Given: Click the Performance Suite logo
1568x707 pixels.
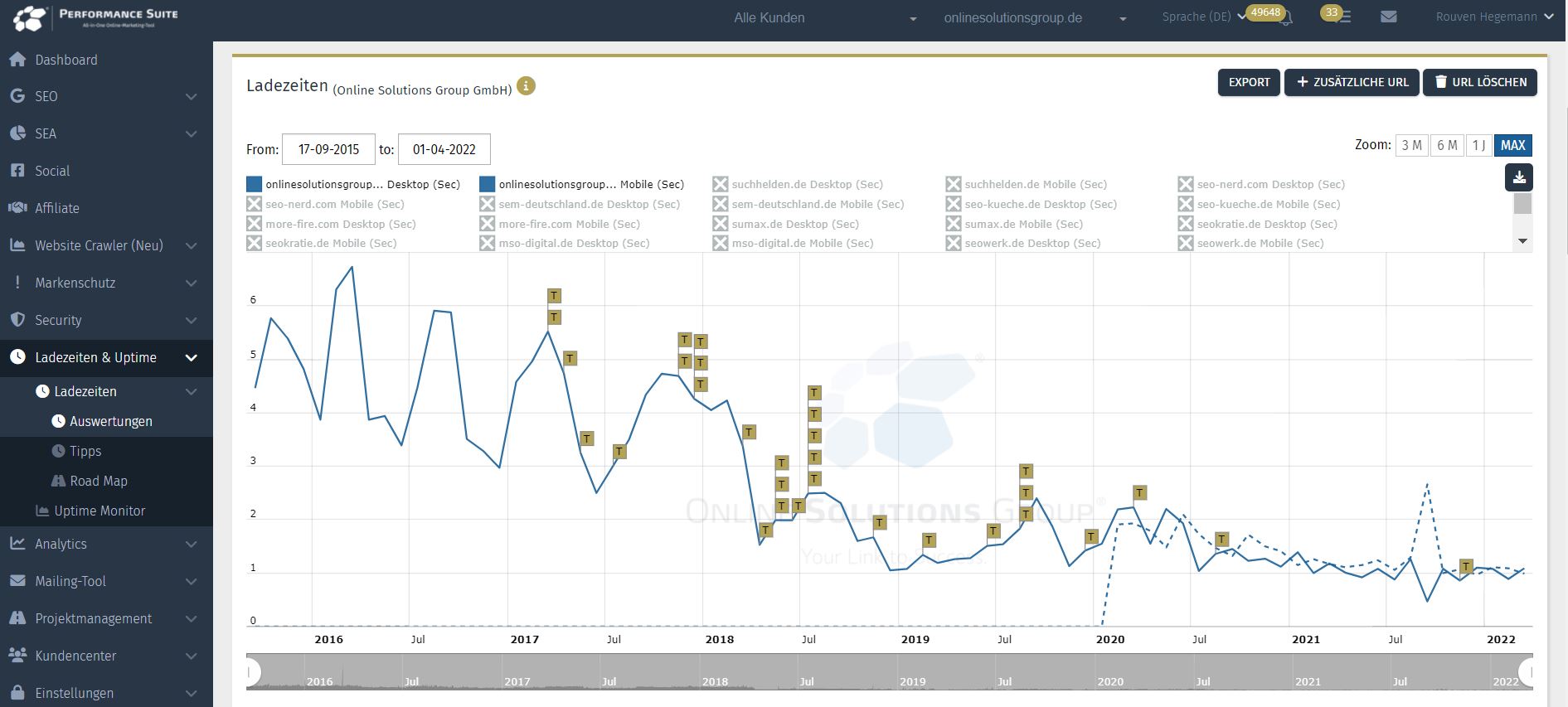Looking at the screenshot, I should tap(96, 18).
